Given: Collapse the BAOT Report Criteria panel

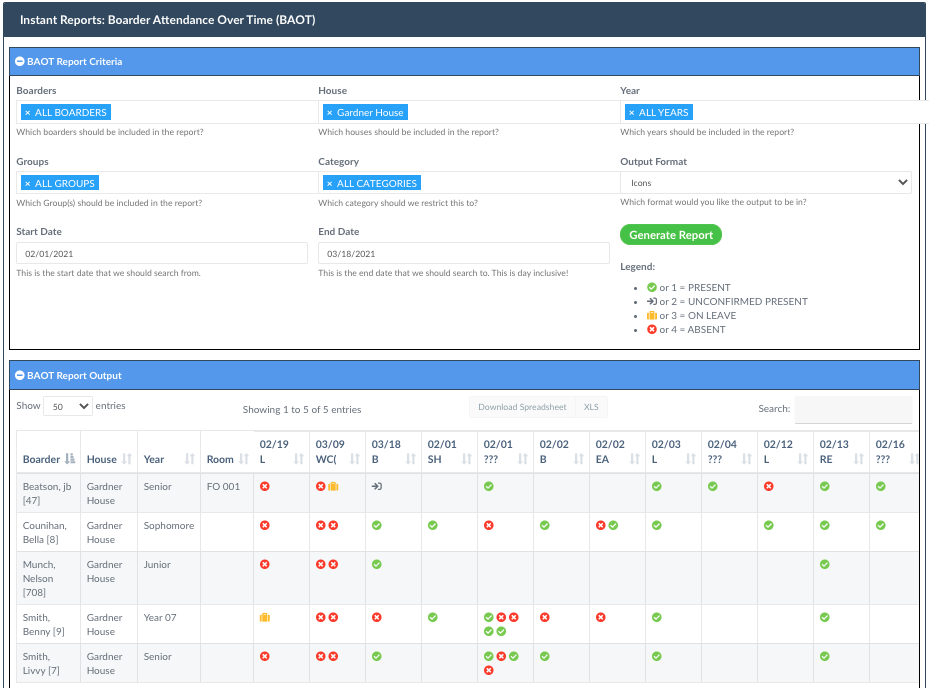Looking at the screenshot, I should pyautogui.click(x=20, y=62).
